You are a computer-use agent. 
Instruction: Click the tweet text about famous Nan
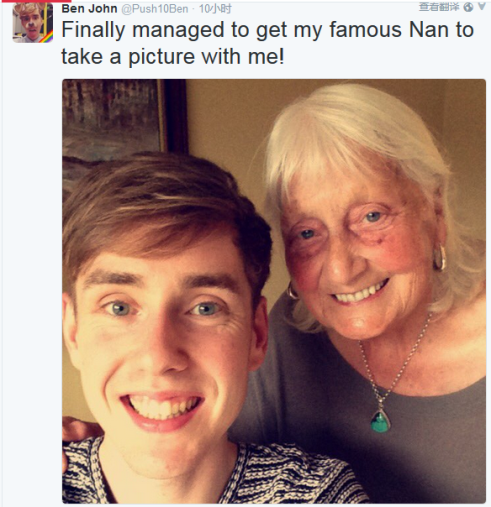tap(268, 43)
